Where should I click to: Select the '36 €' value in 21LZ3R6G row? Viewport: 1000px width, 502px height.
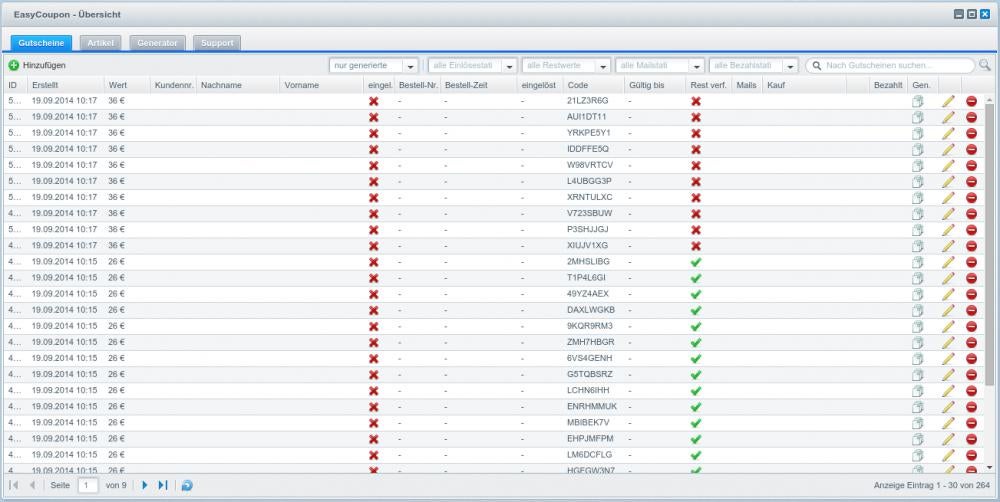(x=116, y=100)
